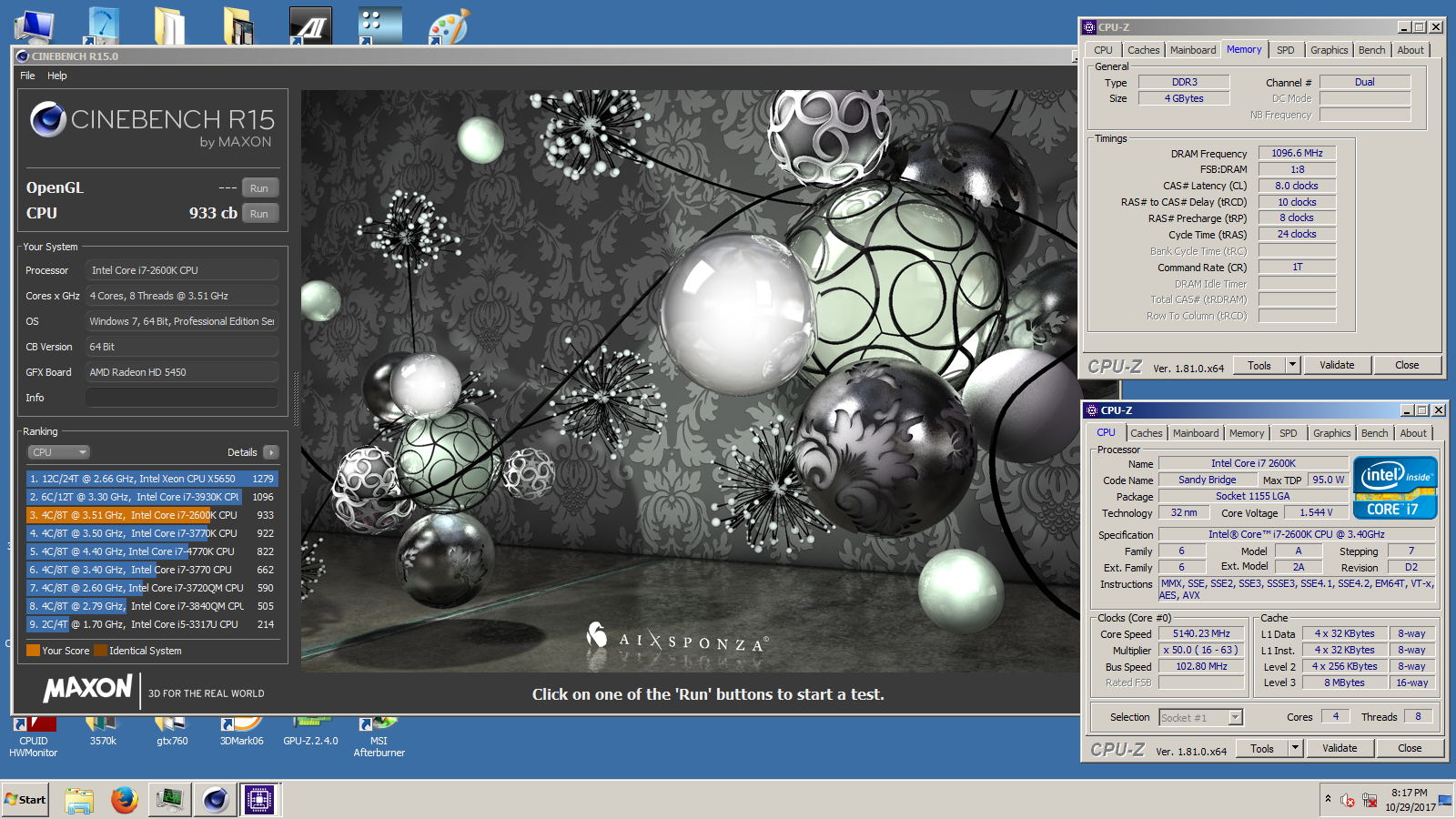
Task: Launch the GPU-Z.2.4.0 desktop shortcut
Action: coord(310,733)
